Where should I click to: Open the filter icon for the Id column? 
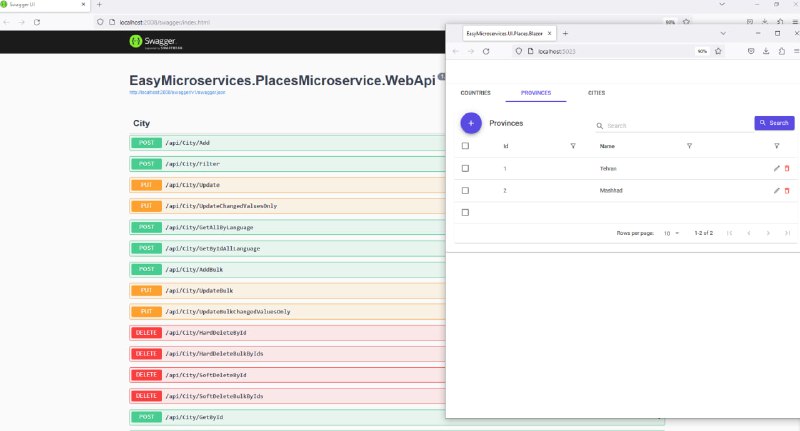pos(573,146)
